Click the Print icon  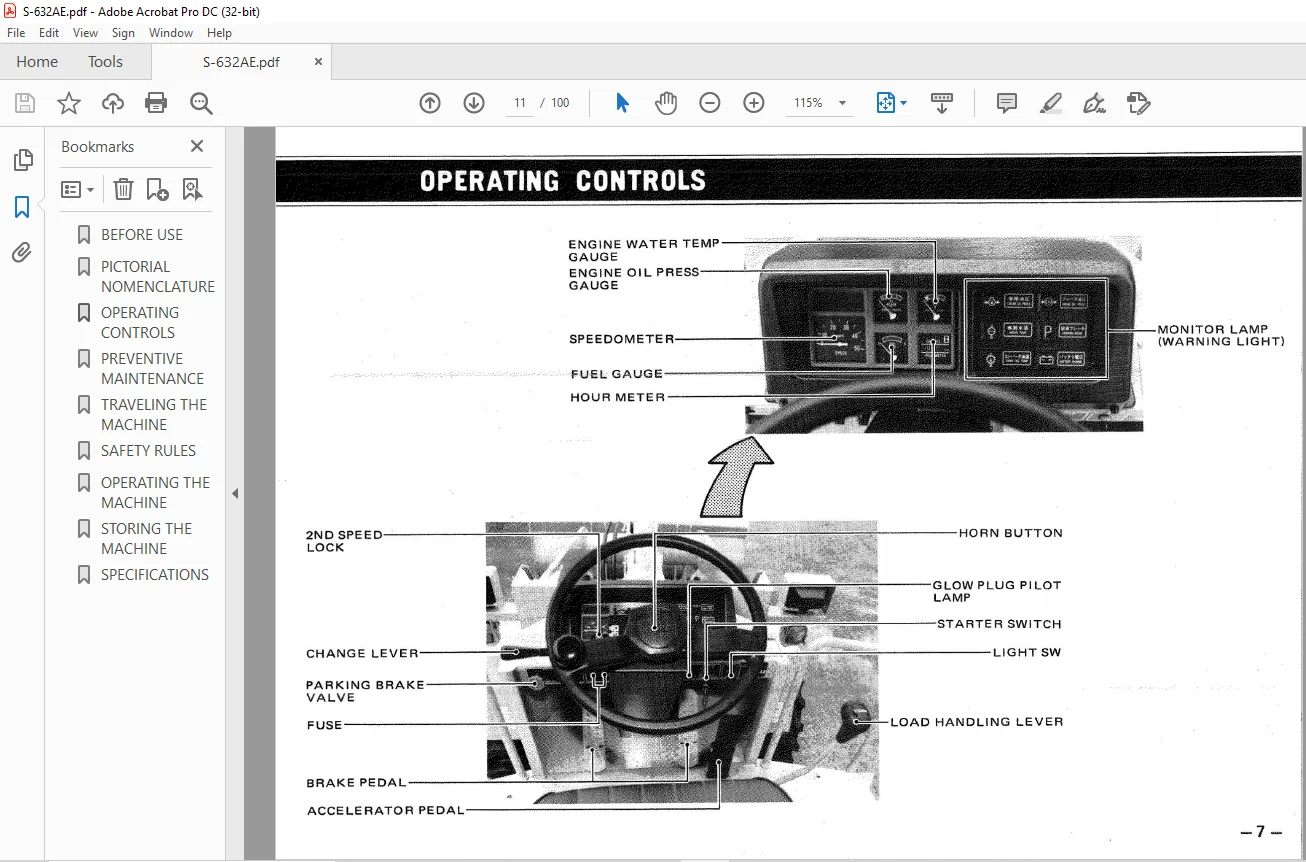156,103
